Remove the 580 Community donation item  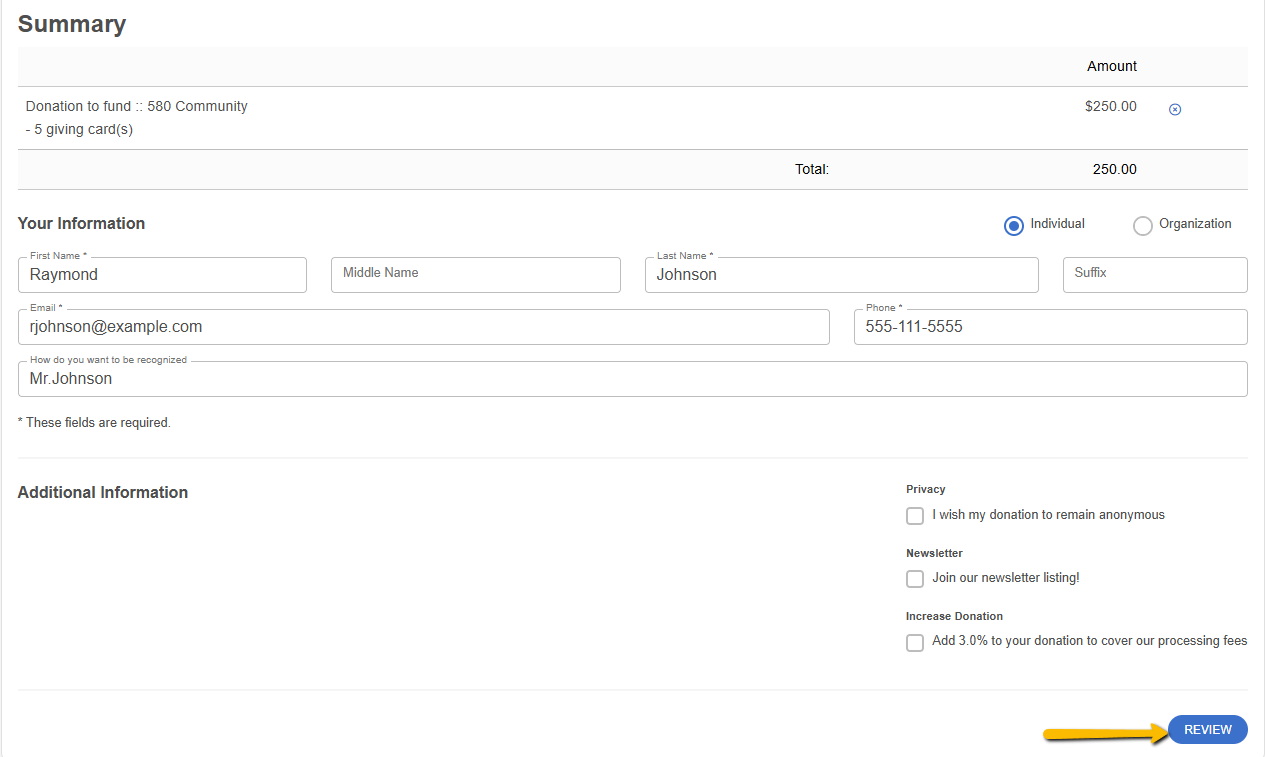[x=1175, y=109]
